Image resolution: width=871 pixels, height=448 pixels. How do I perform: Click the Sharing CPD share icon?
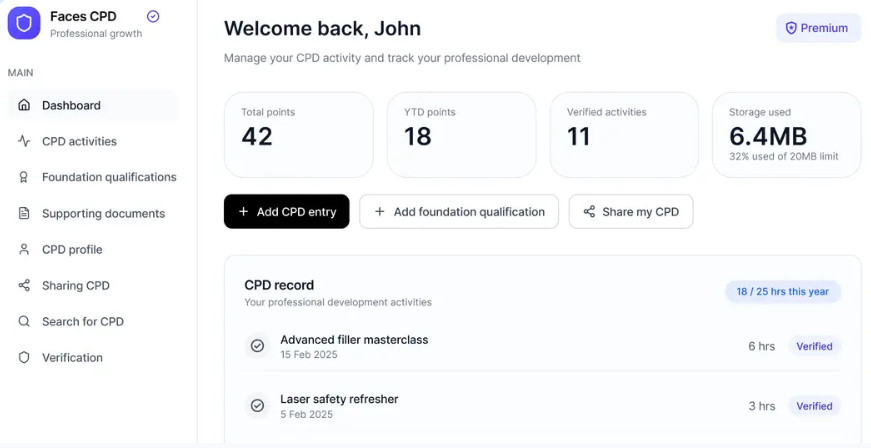click(24, 285)
